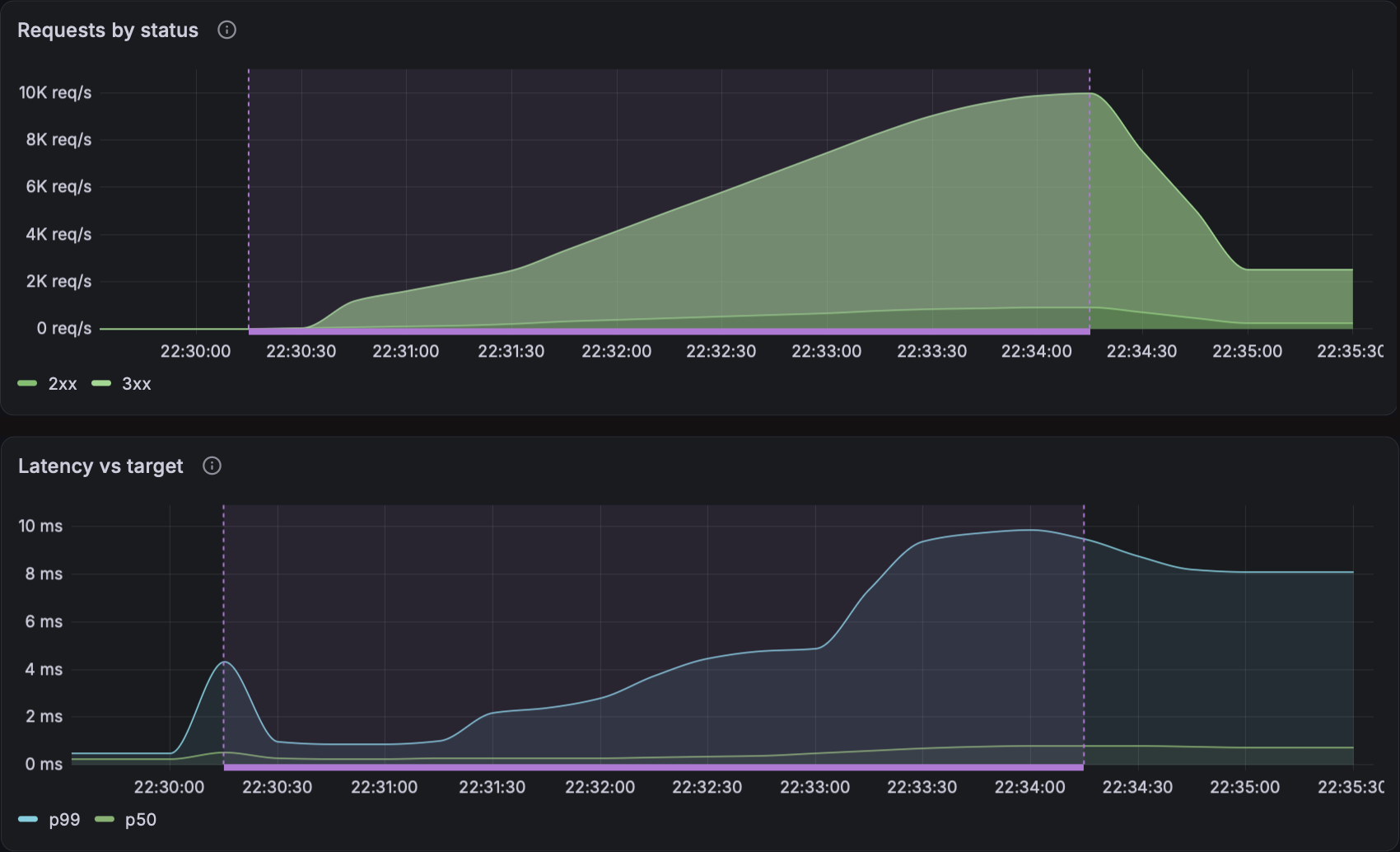Toggle the 2xx series in the legend
Screen dimensions: 1400x852
point(47,384)
